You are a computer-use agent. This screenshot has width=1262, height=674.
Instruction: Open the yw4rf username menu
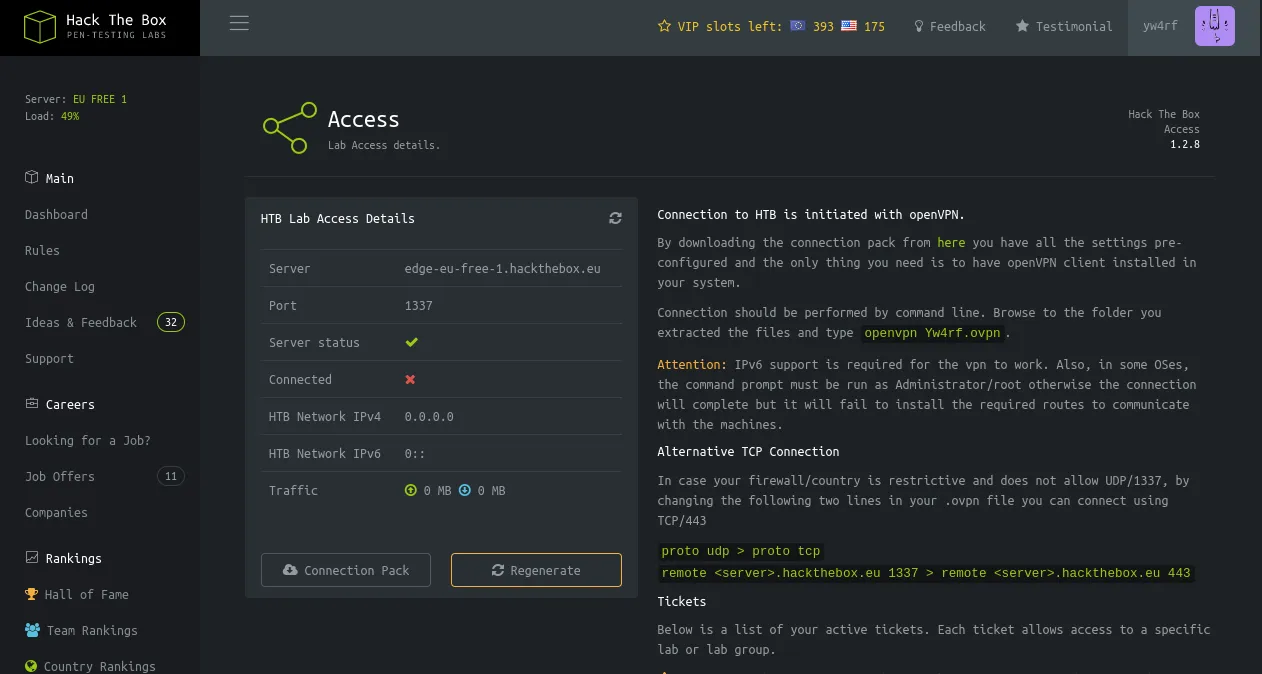[1160, 27]
